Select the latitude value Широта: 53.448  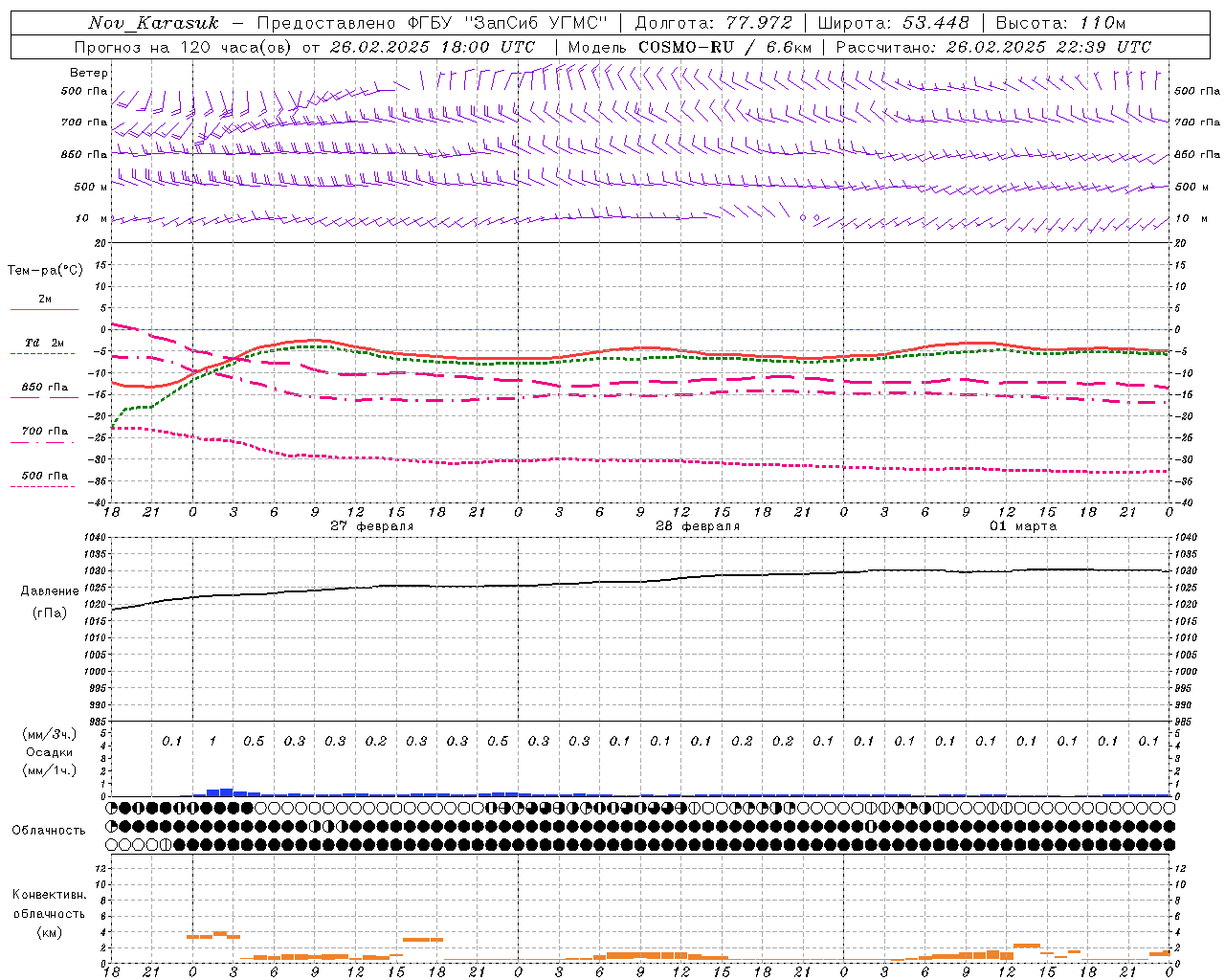click(x=893, y=23)
